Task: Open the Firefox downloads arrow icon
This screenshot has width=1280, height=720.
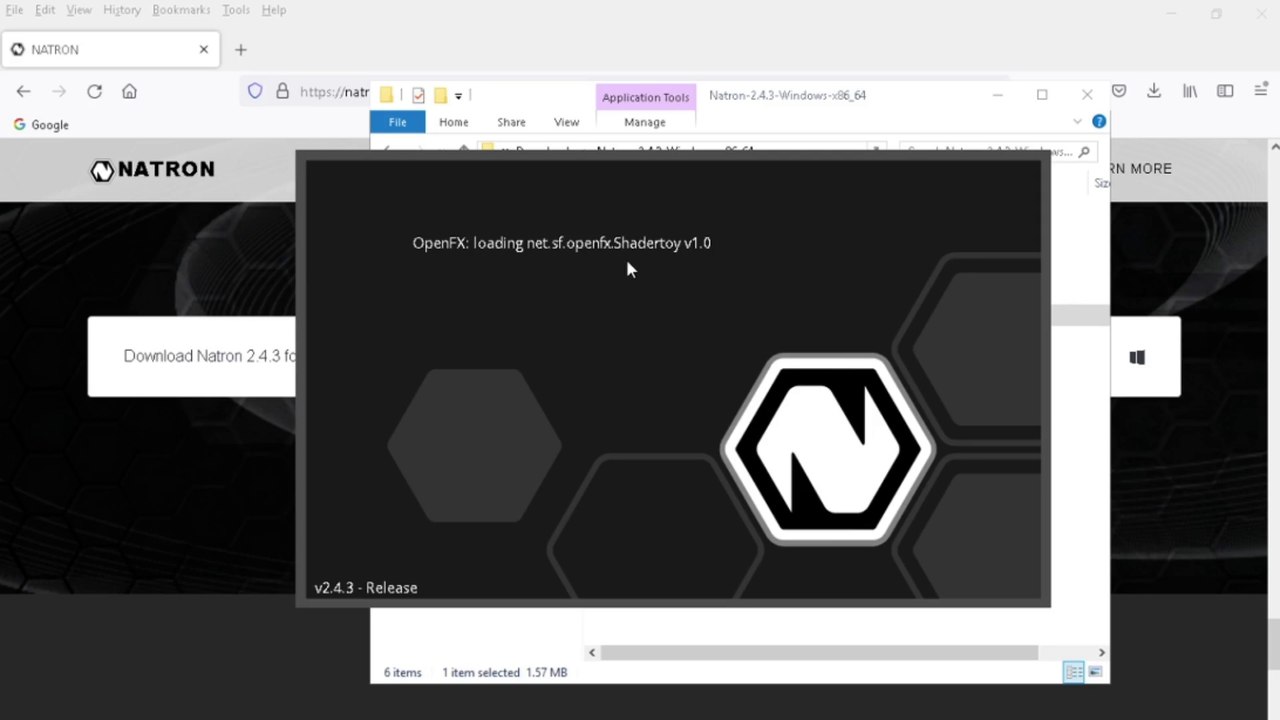Action: click(x=1154, y=91)
